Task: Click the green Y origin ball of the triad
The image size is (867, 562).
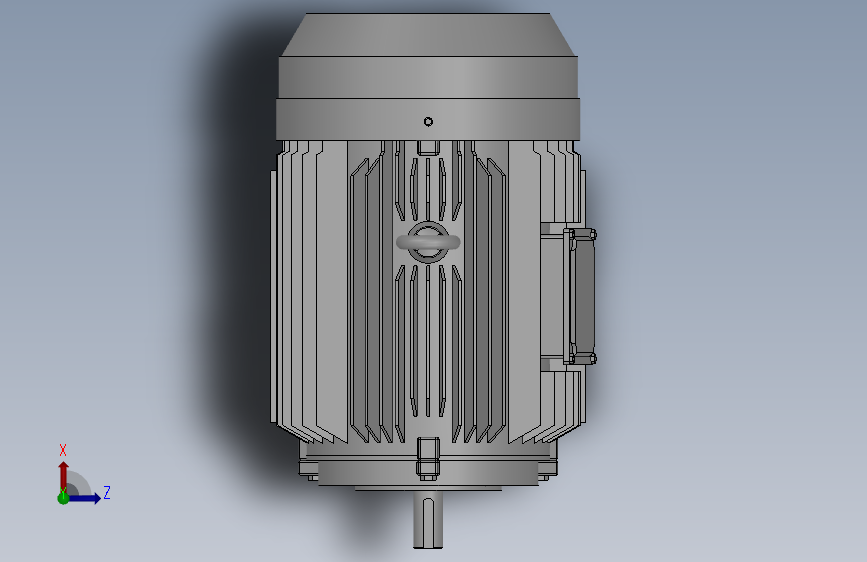Action: tap(64, 498)
